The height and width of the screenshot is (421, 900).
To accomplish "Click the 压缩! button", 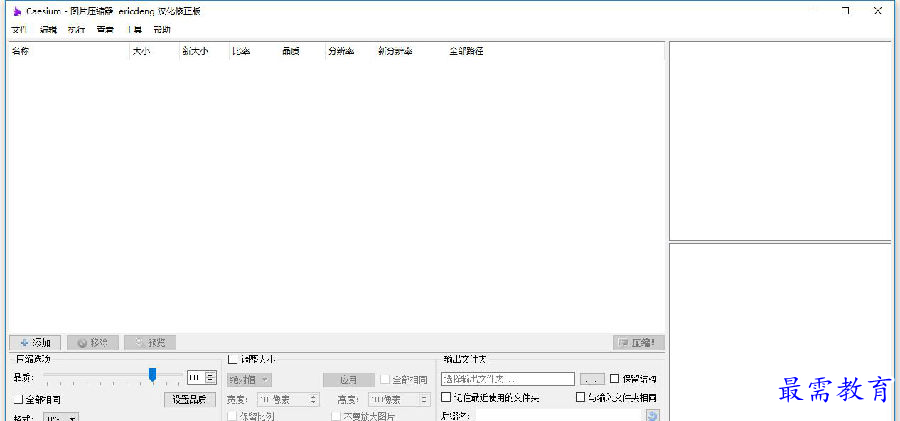I will coord(638,343).
